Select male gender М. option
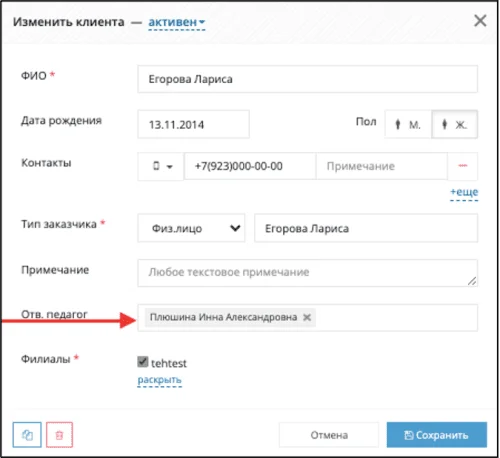The image size is (500, 458). pyautogui.click(x=408, y=124)
